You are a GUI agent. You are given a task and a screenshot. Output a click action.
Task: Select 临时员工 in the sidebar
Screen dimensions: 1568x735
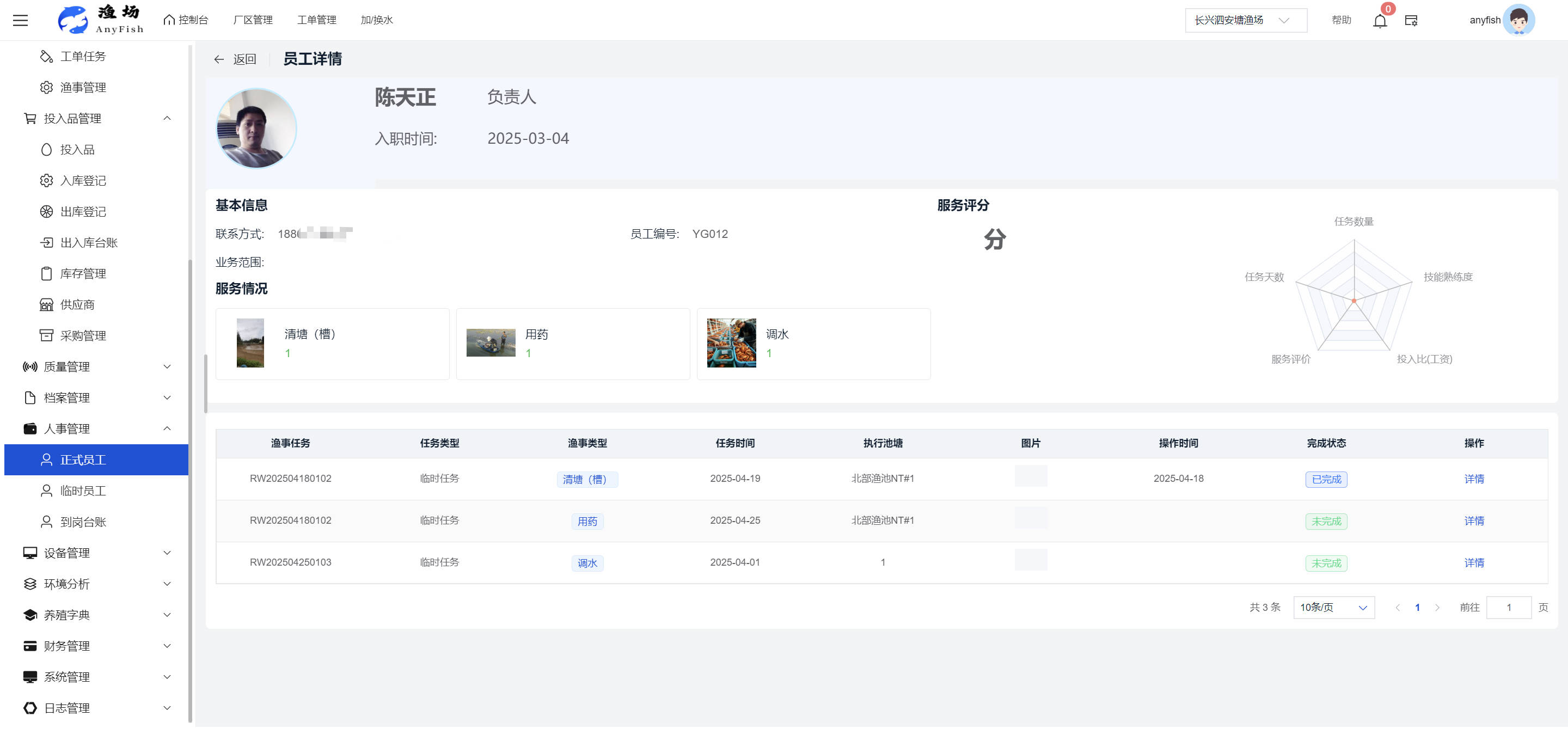click(x=83, y=491)
